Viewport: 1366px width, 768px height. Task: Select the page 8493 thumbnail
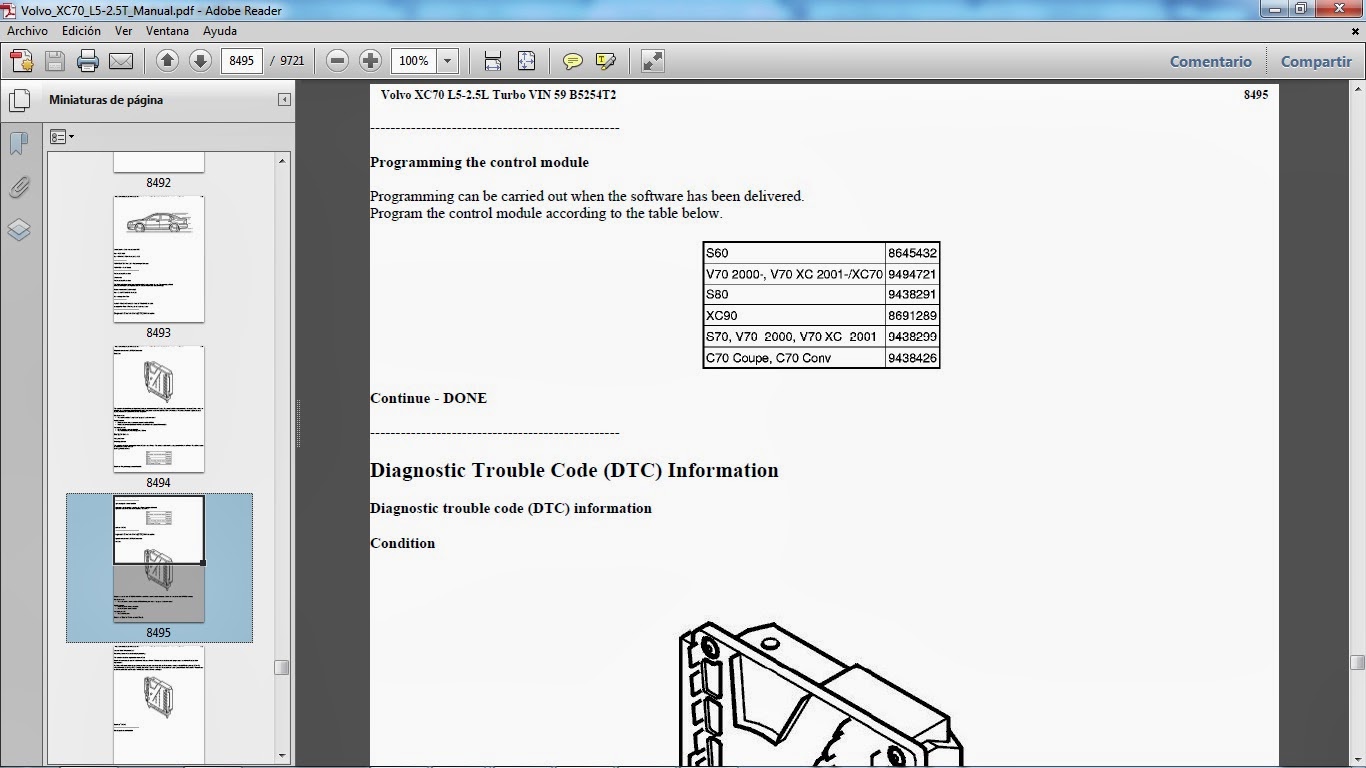tap(159, 259)
